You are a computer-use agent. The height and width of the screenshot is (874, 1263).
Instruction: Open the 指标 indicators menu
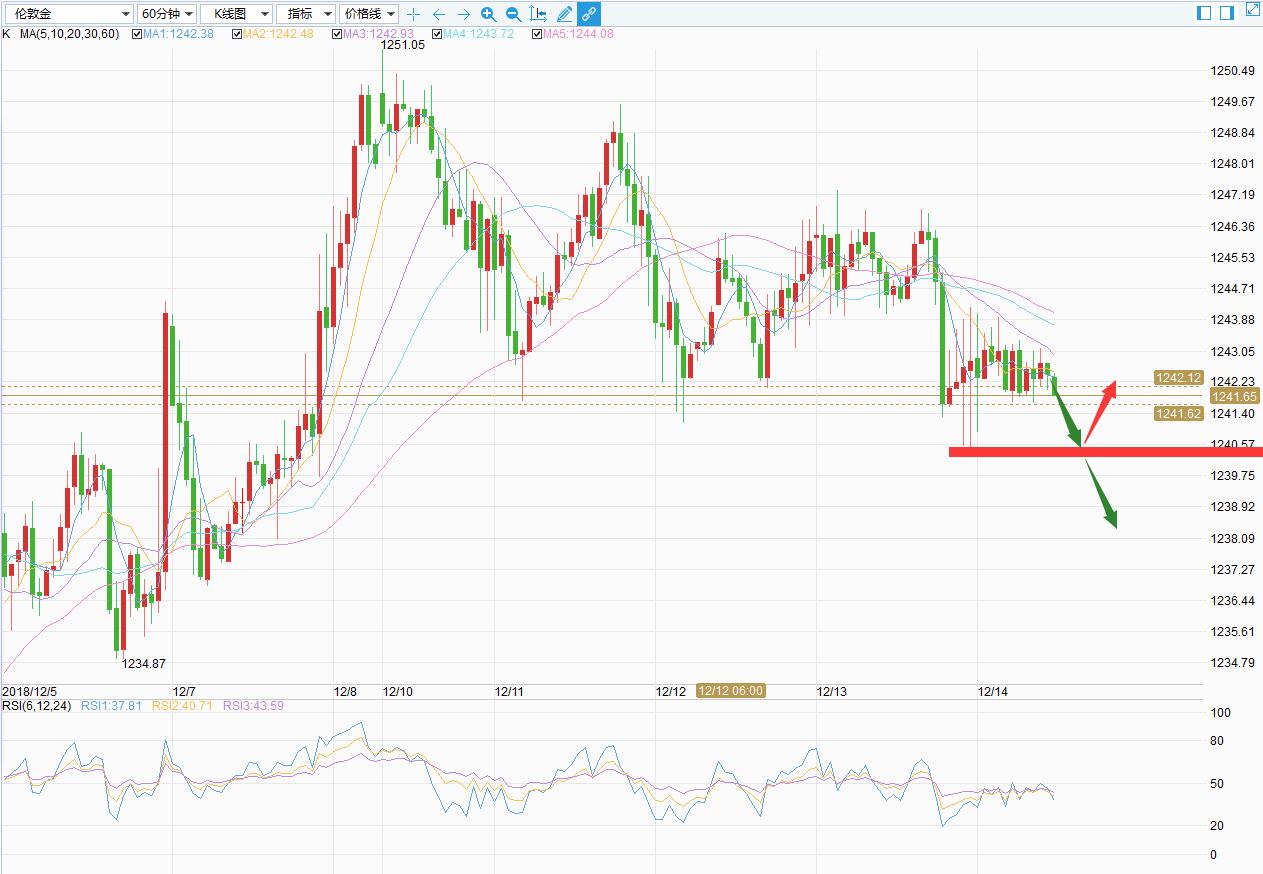coord(306,14)
